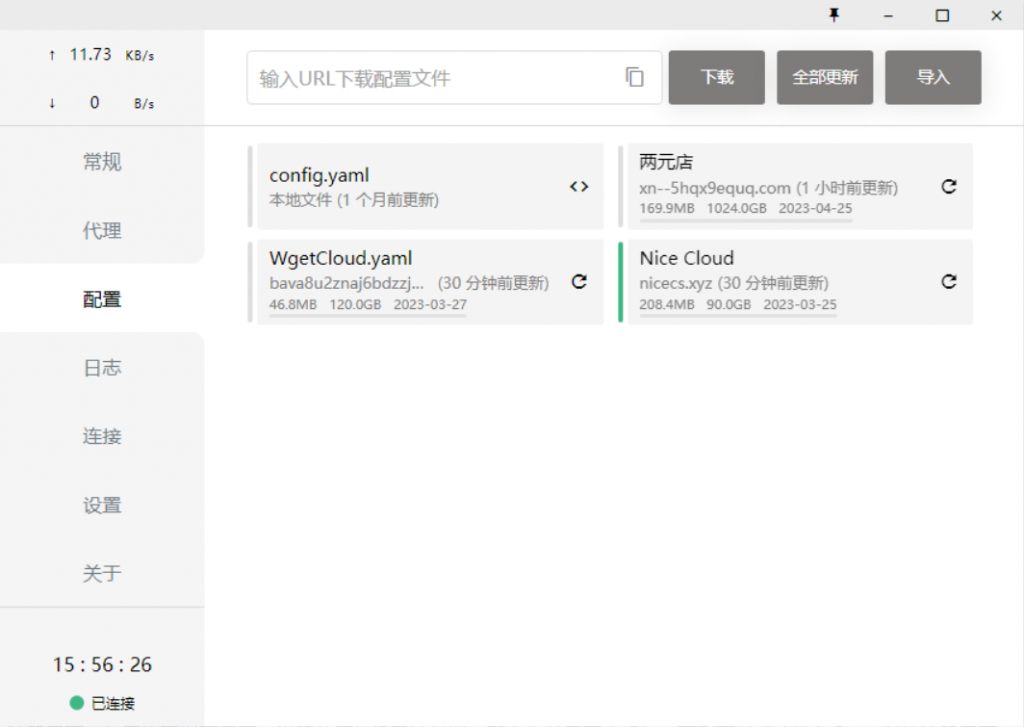Minimize the application window
The width and height of the screenshot is (1024, 727).
coord(888,16)
